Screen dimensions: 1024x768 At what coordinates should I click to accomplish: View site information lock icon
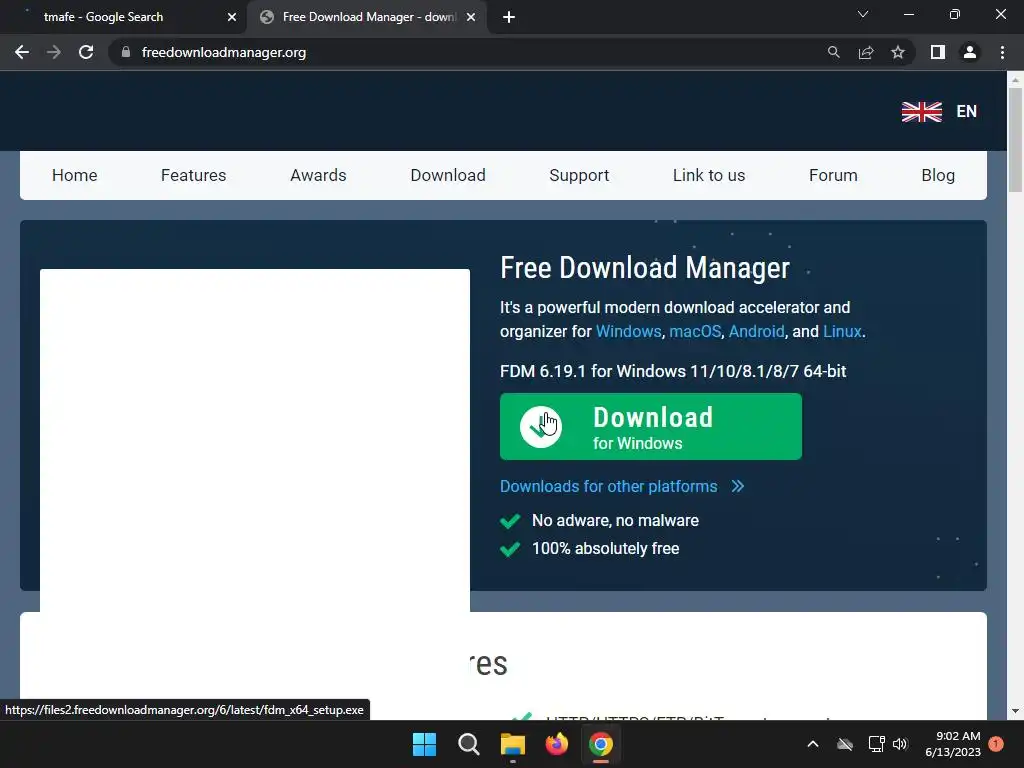pos(126,52)
